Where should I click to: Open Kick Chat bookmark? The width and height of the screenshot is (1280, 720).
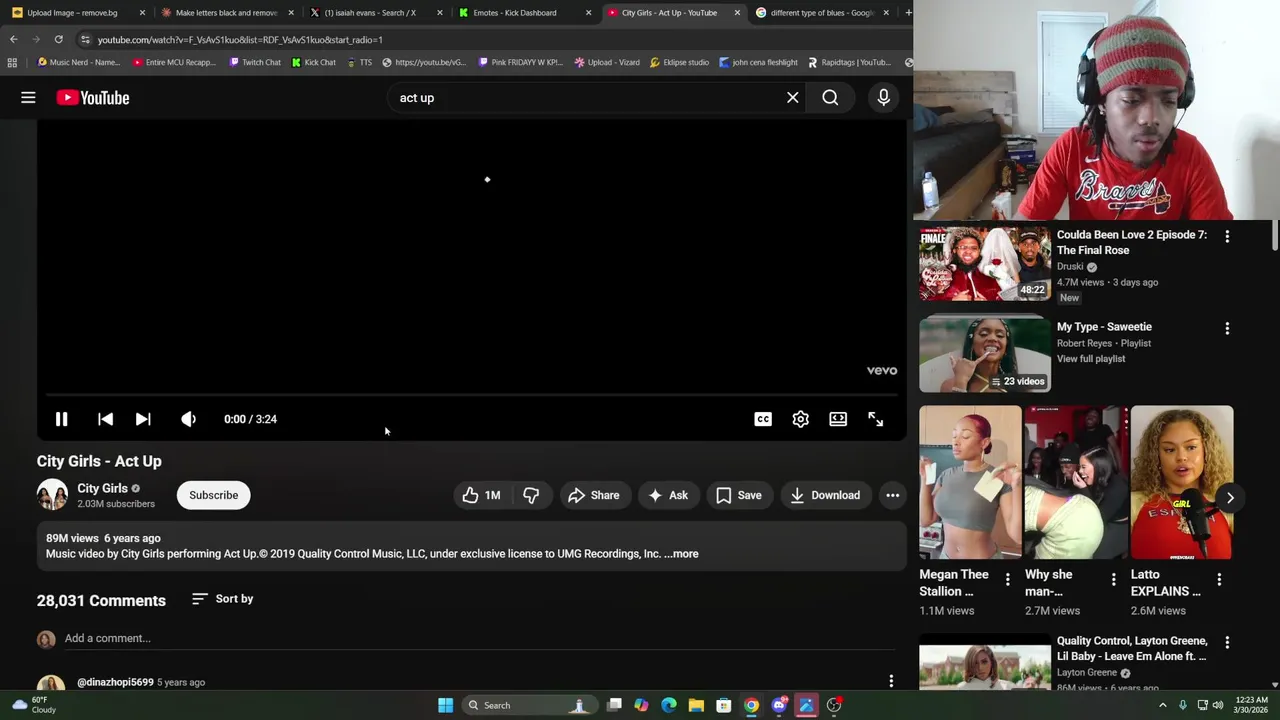point(314,62)
